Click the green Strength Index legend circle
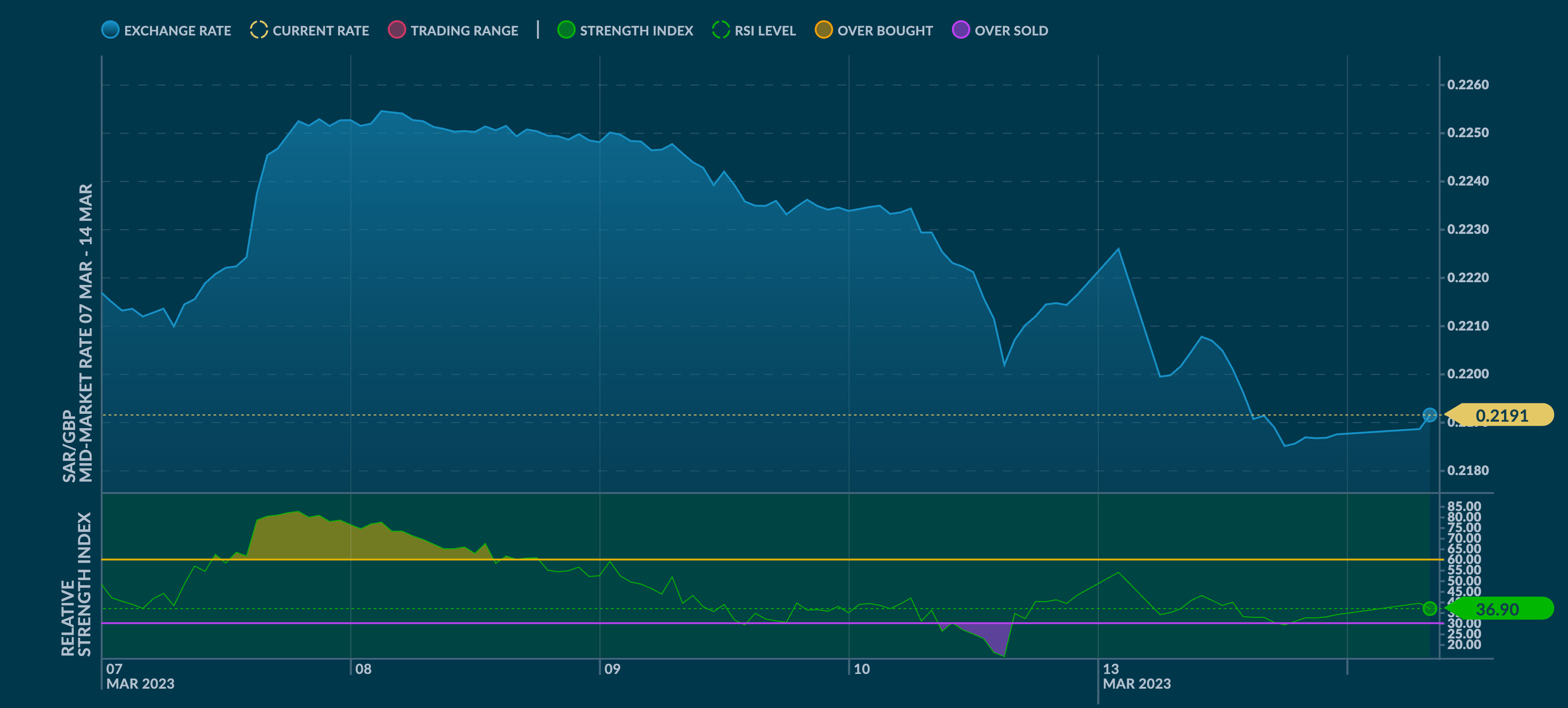 [x=566, y=30]
